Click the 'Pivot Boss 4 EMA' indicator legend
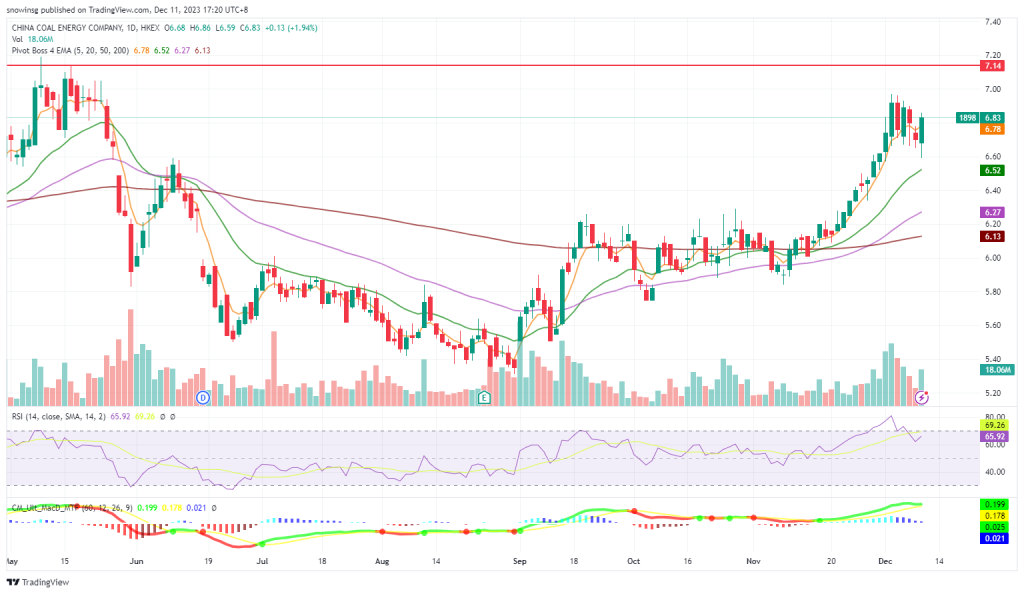The width and height of the screenshot is (1024, 594). (x=70, y=50)
